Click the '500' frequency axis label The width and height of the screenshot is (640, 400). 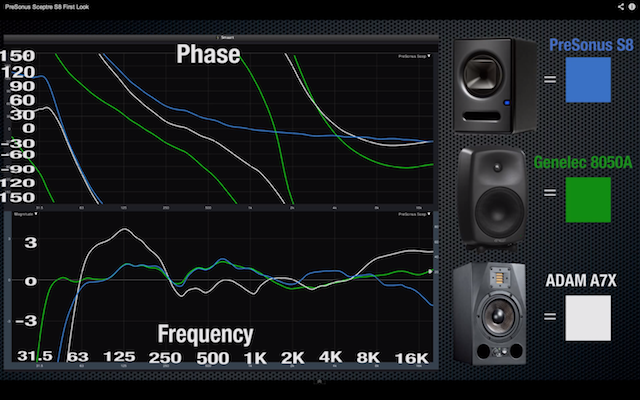(x=213, y=358)
